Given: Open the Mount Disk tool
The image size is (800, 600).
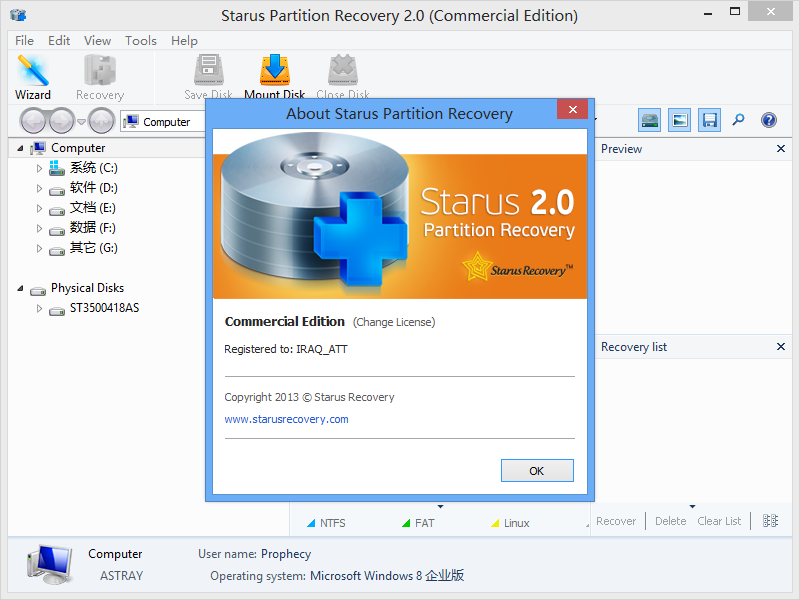Looking at the screenshot, I should click(274, 76).
